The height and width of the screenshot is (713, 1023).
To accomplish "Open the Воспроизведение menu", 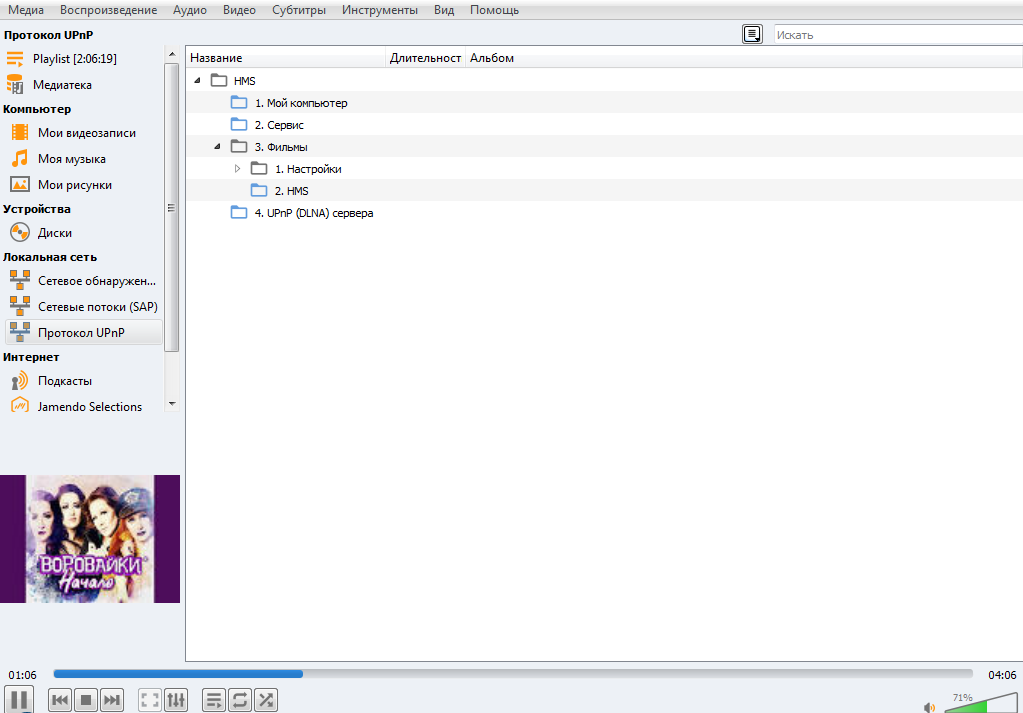I will 108,10.
